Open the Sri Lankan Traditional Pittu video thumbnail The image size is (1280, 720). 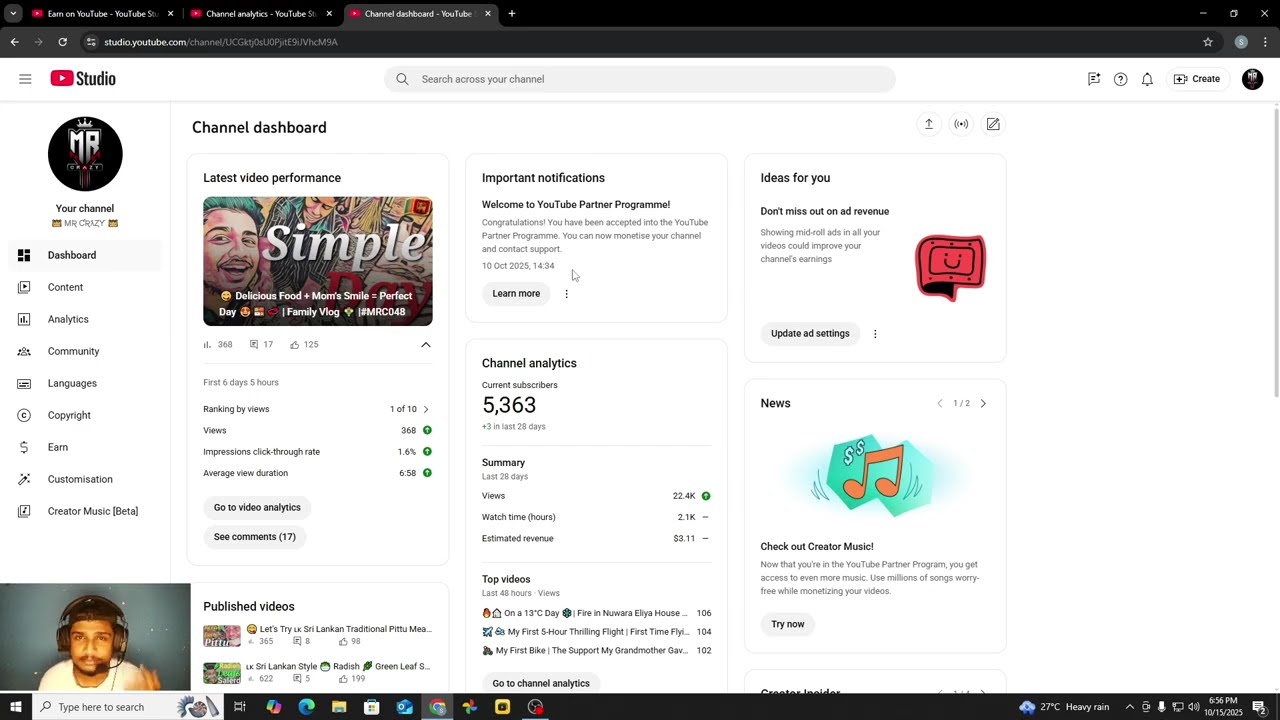[222, 636]
